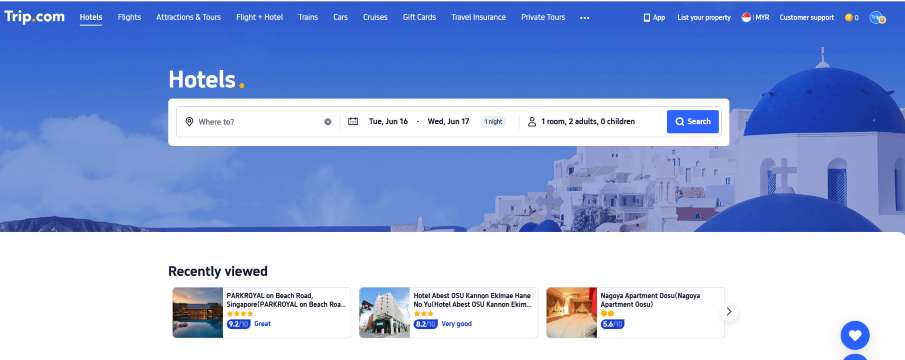Click the guest person icon
Screen dimensions: 905x360
coord(532,122)
